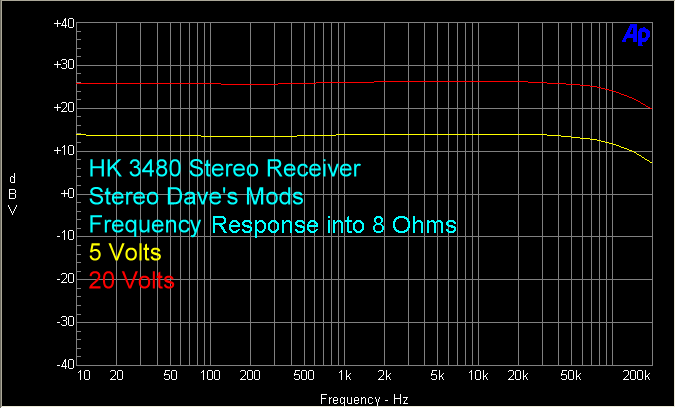Image resolution: width=676 pixels, height=408 pixels.
Task: Click the '-10' y-axis value
Action: (x=66, y=236)
